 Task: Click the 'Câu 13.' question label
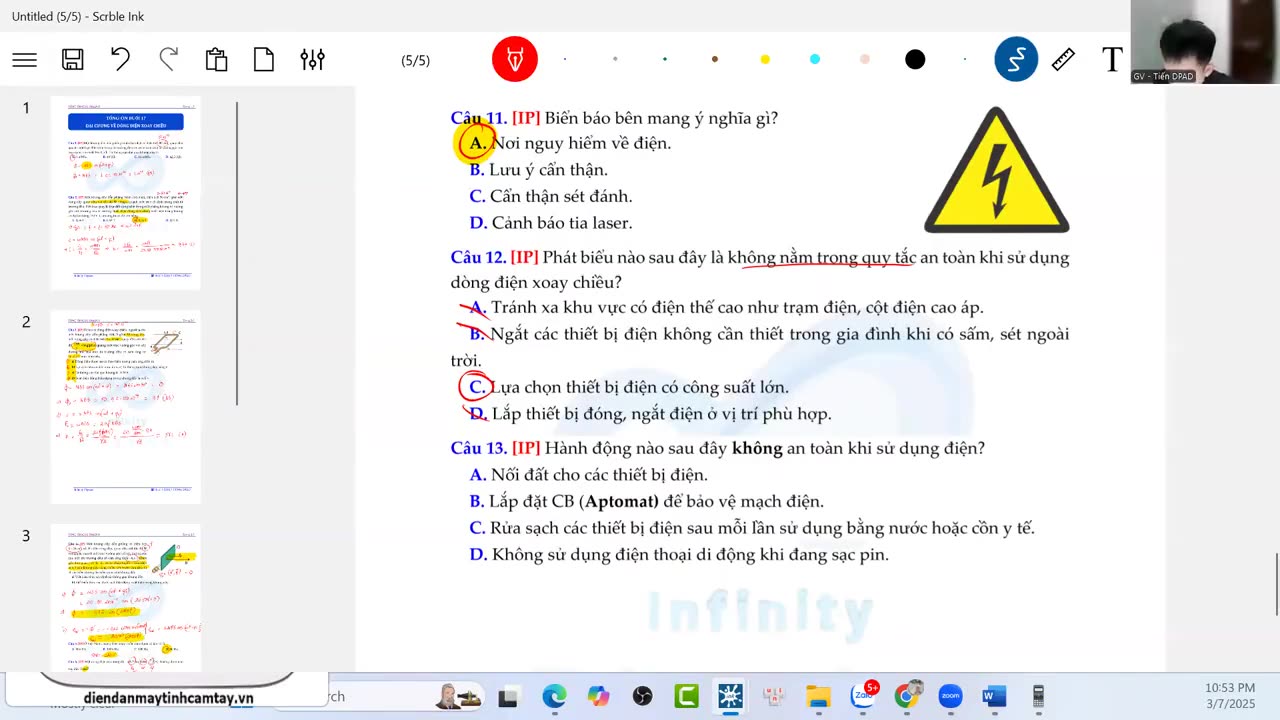479,448
